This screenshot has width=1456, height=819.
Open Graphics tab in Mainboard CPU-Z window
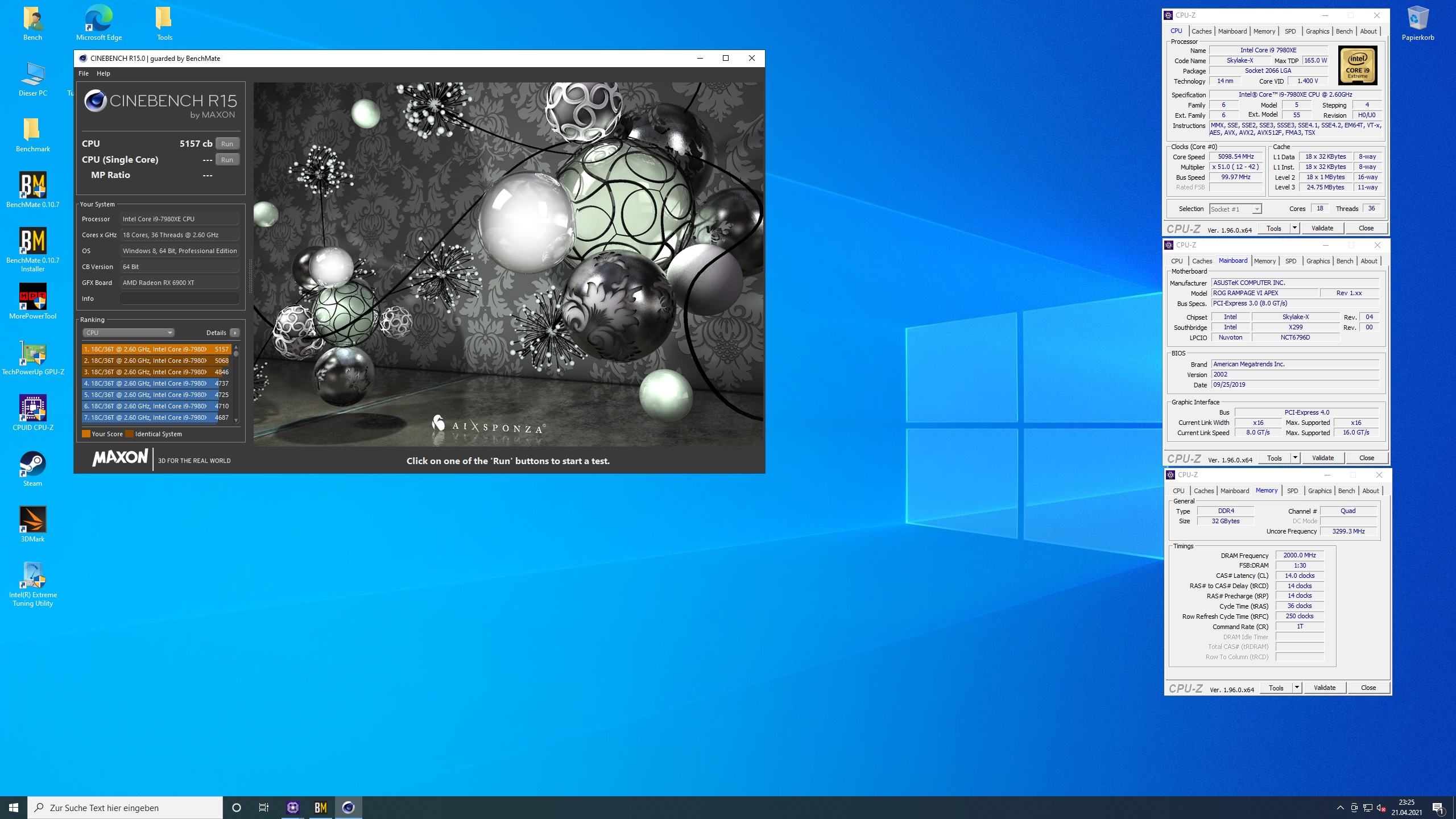[1318, 261]
